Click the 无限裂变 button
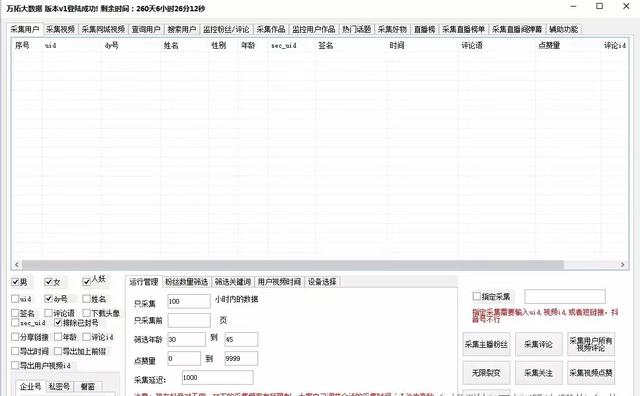 pos(487,373)
